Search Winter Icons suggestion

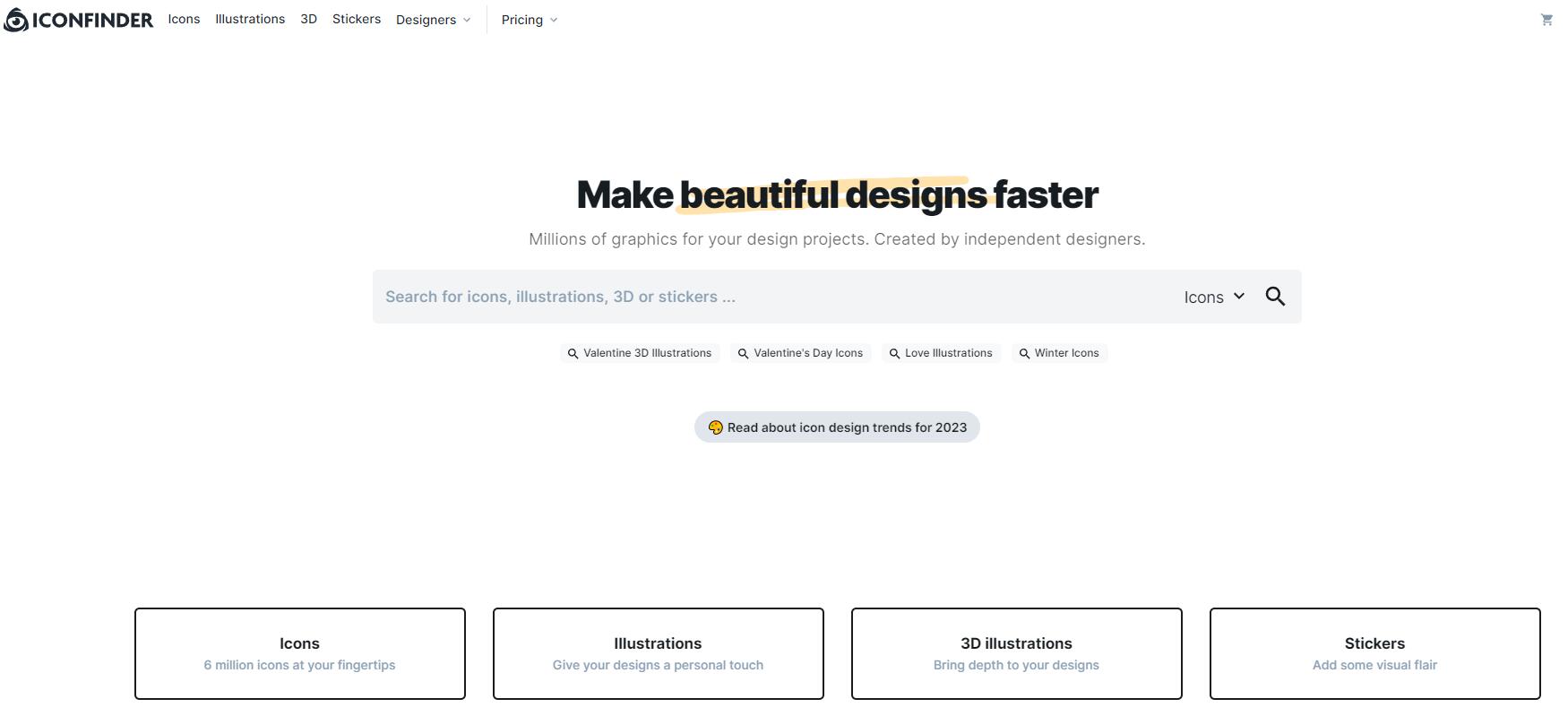click(x=1059, y=353)
